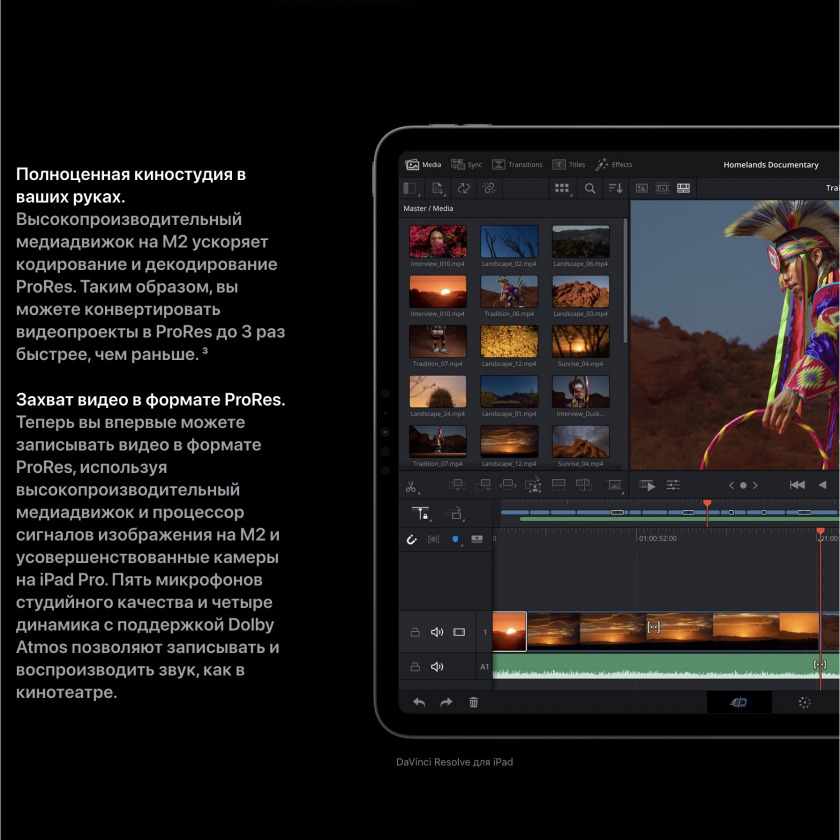
Task: Open the viewer tools sliders icon
Action: pyautogui.click(x=673, y=485)
